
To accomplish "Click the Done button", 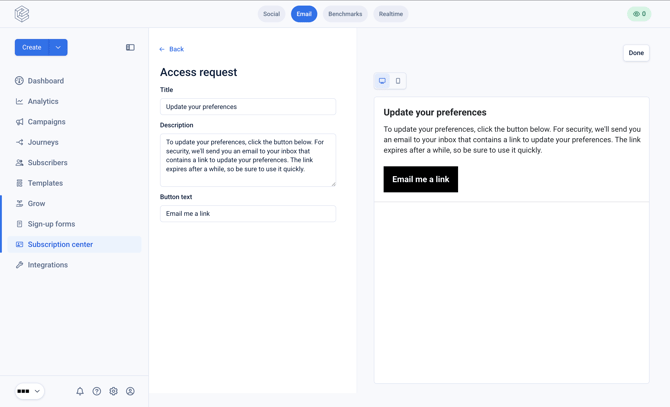I will point(636,53).
